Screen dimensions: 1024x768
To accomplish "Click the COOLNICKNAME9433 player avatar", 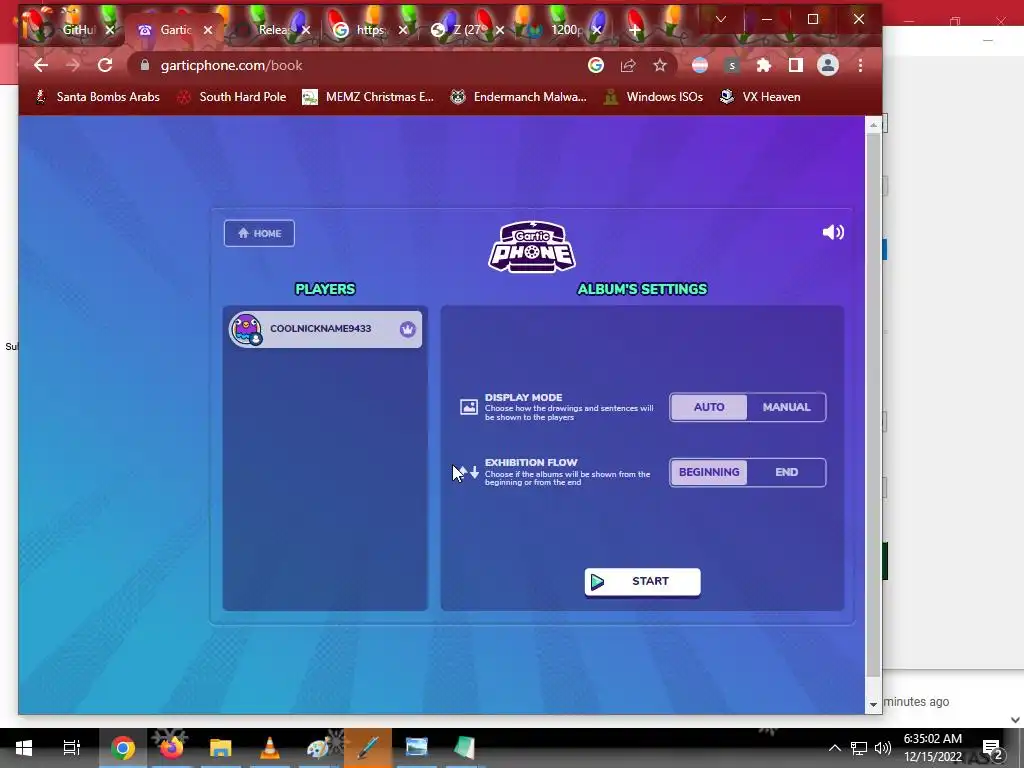I will tap(246, 328).
